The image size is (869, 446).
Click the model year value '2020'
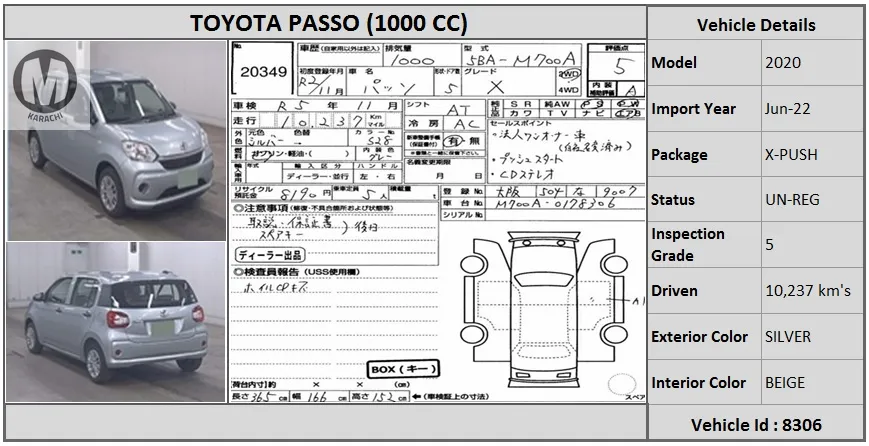pyautogui.click(x=783, y=63)
